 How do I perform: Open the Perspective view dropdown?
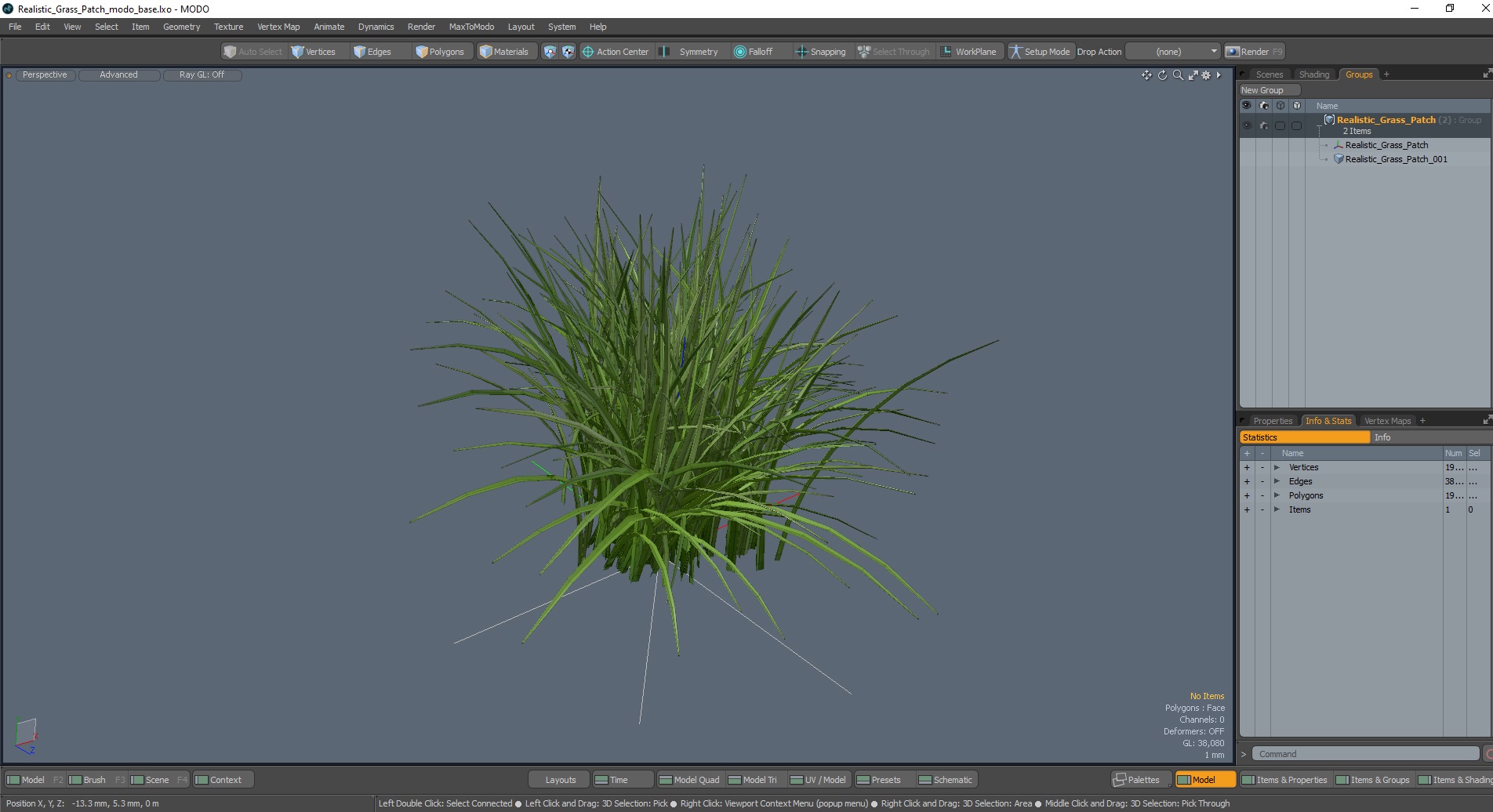(45, 75)
